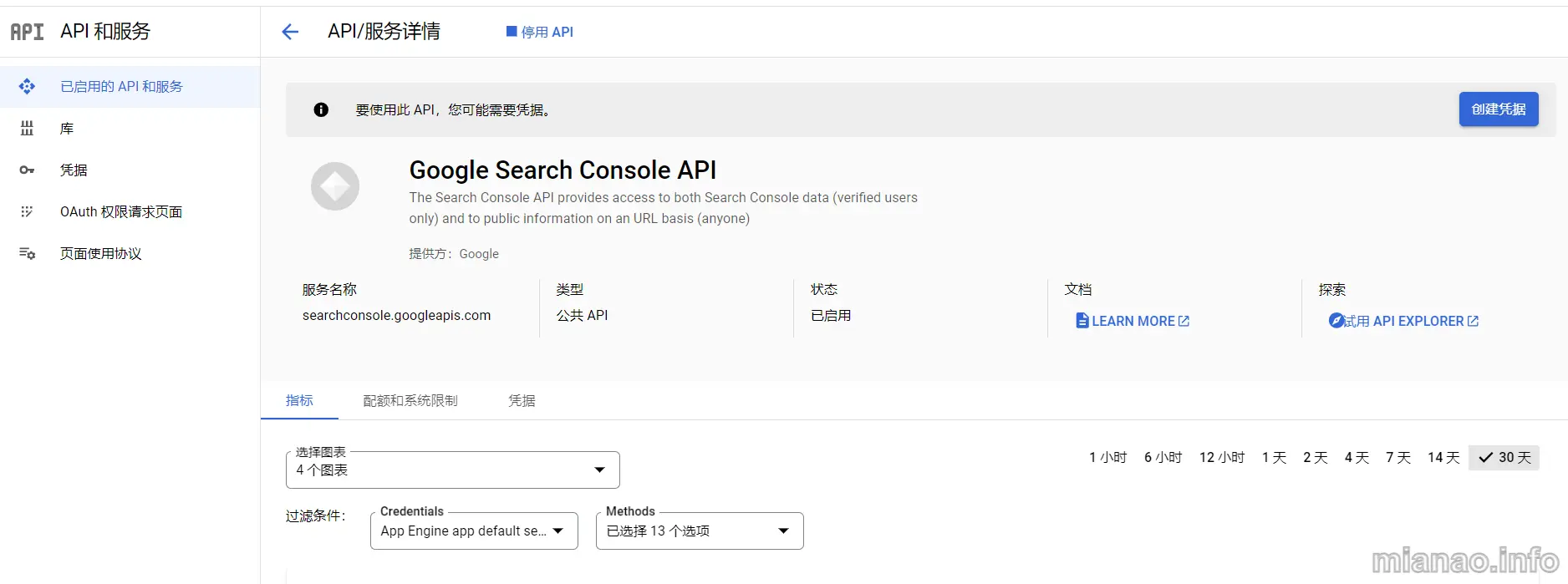Click the Google Search Console API logo
The image size is (1568, 584).
click(335, 186)
